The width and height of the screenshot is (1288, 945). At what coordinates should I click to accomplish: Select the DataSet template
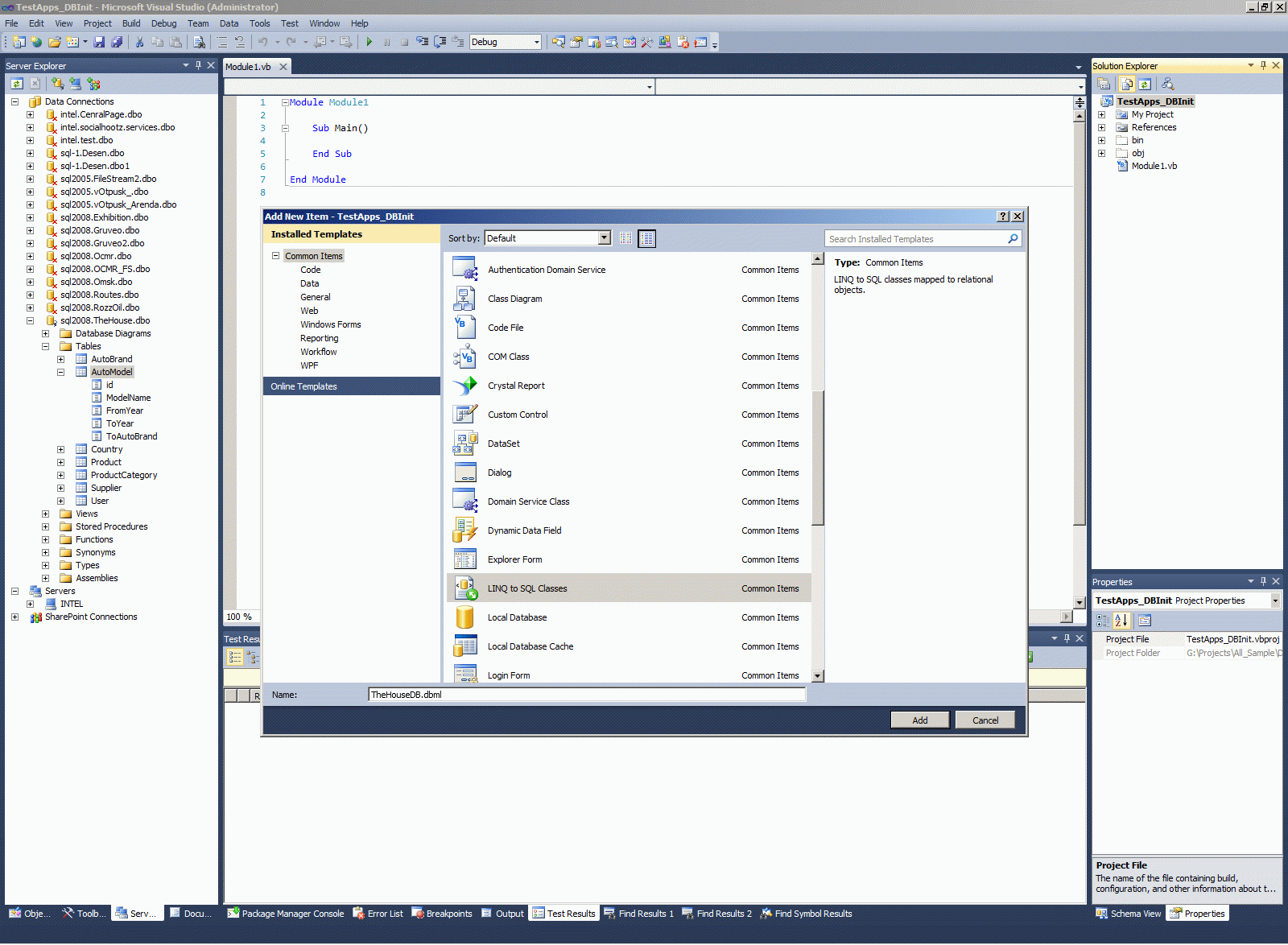pos(630,444)
